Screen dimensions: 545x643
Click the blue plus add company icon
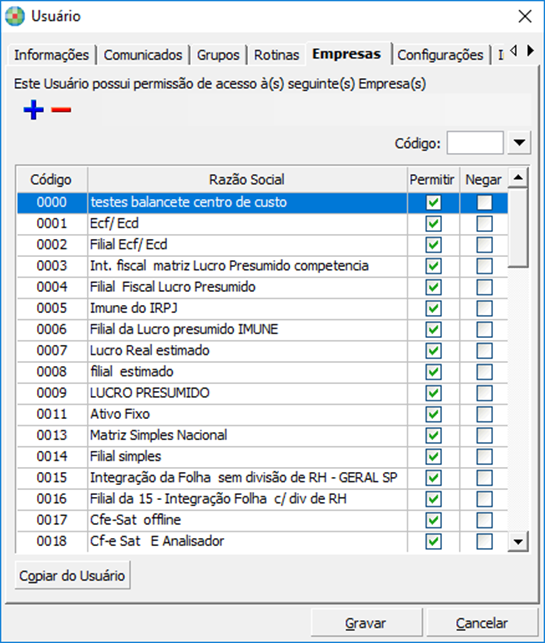tap(34, 110)
